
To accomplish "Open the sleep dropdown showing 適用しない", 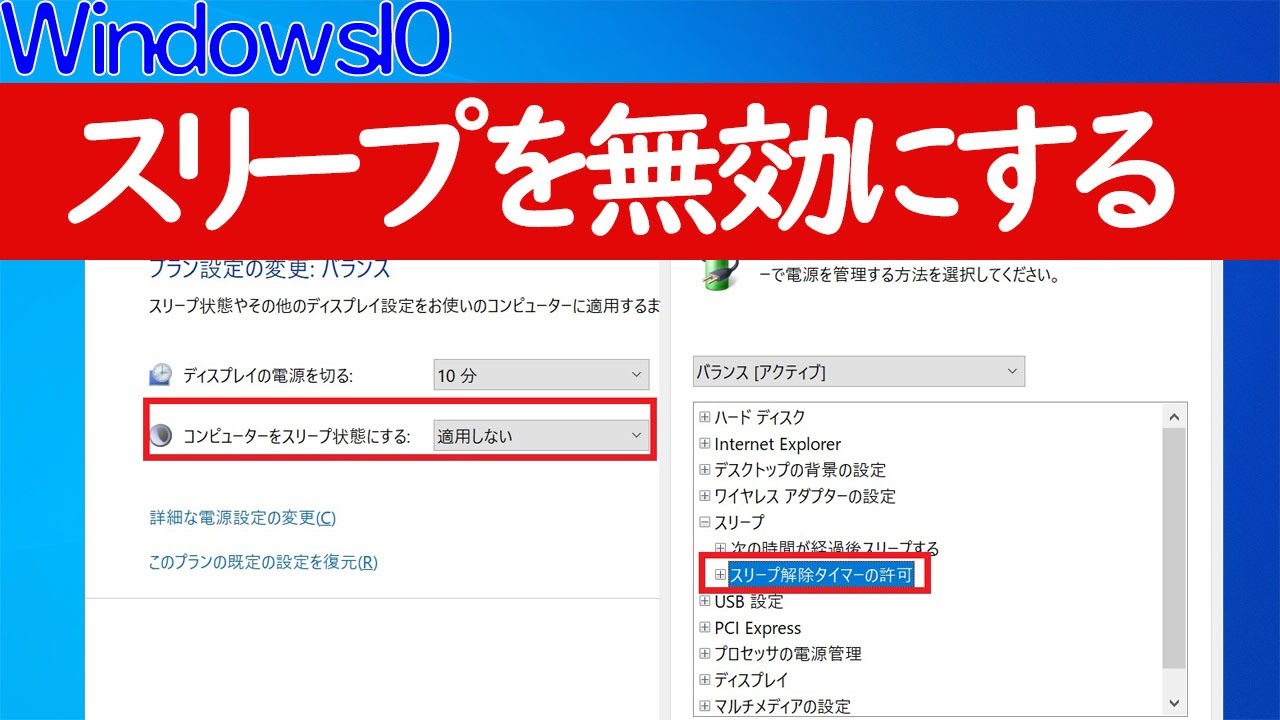I will click(541, 435).
